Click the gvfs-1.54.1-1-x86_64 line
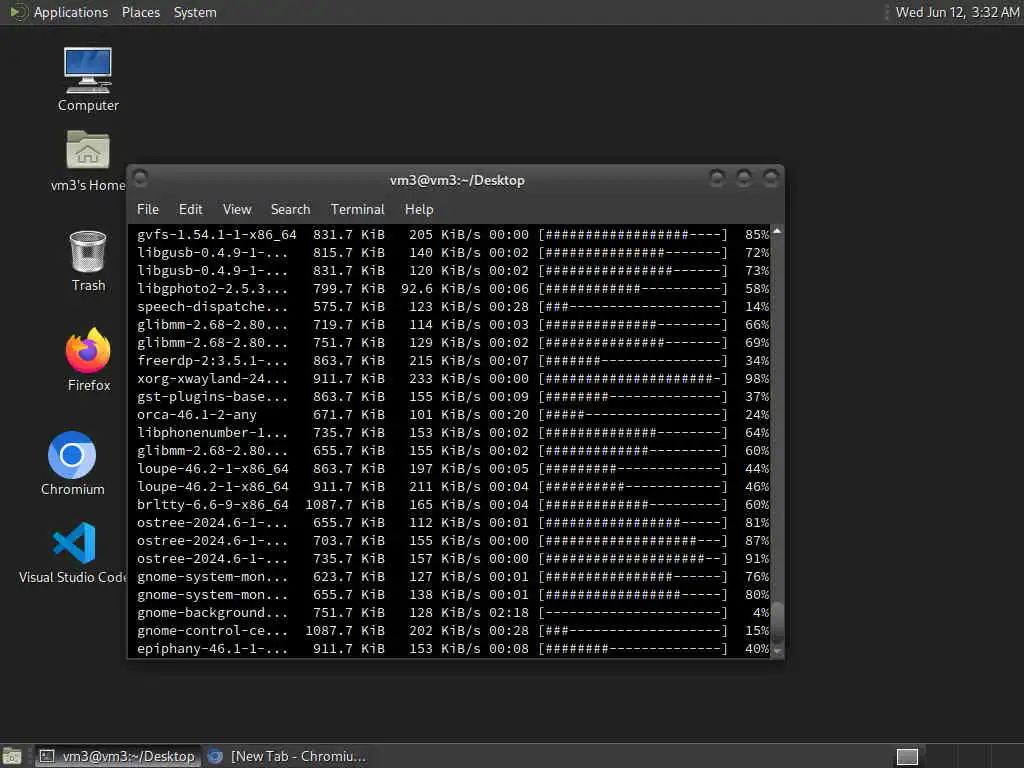1024x768 pixels. pyautogui.click(x=453, y=234)
